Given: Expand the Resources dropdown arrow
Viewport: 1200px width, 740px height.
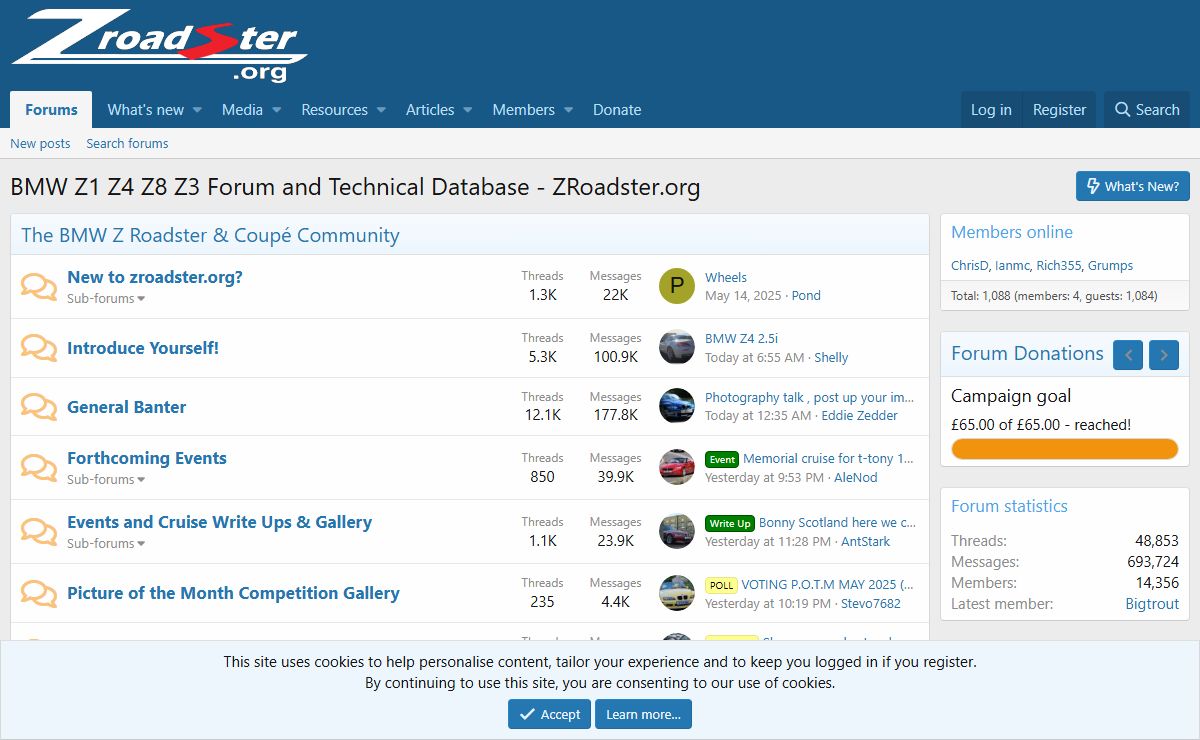Looking at the screenshot, I should click(381, 110).
